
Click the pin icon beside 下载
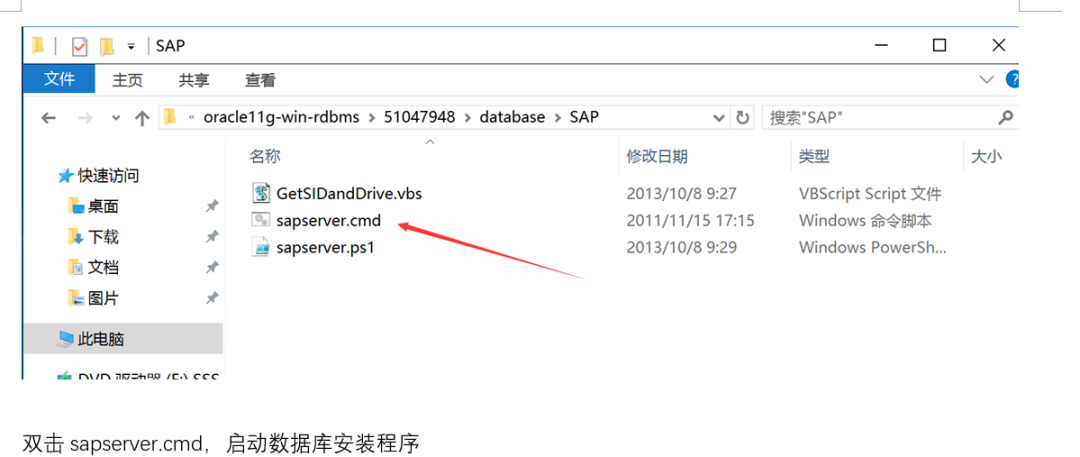(212, 237)
